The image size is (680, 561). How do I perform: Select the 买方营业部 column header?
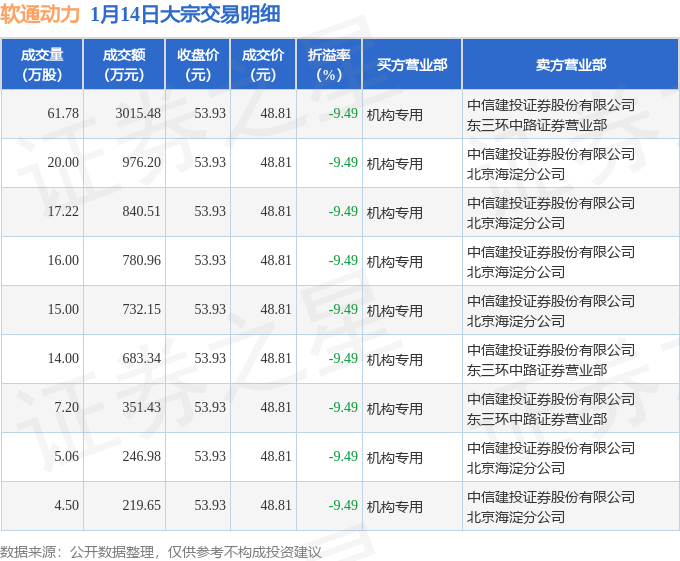pos(412,65)
